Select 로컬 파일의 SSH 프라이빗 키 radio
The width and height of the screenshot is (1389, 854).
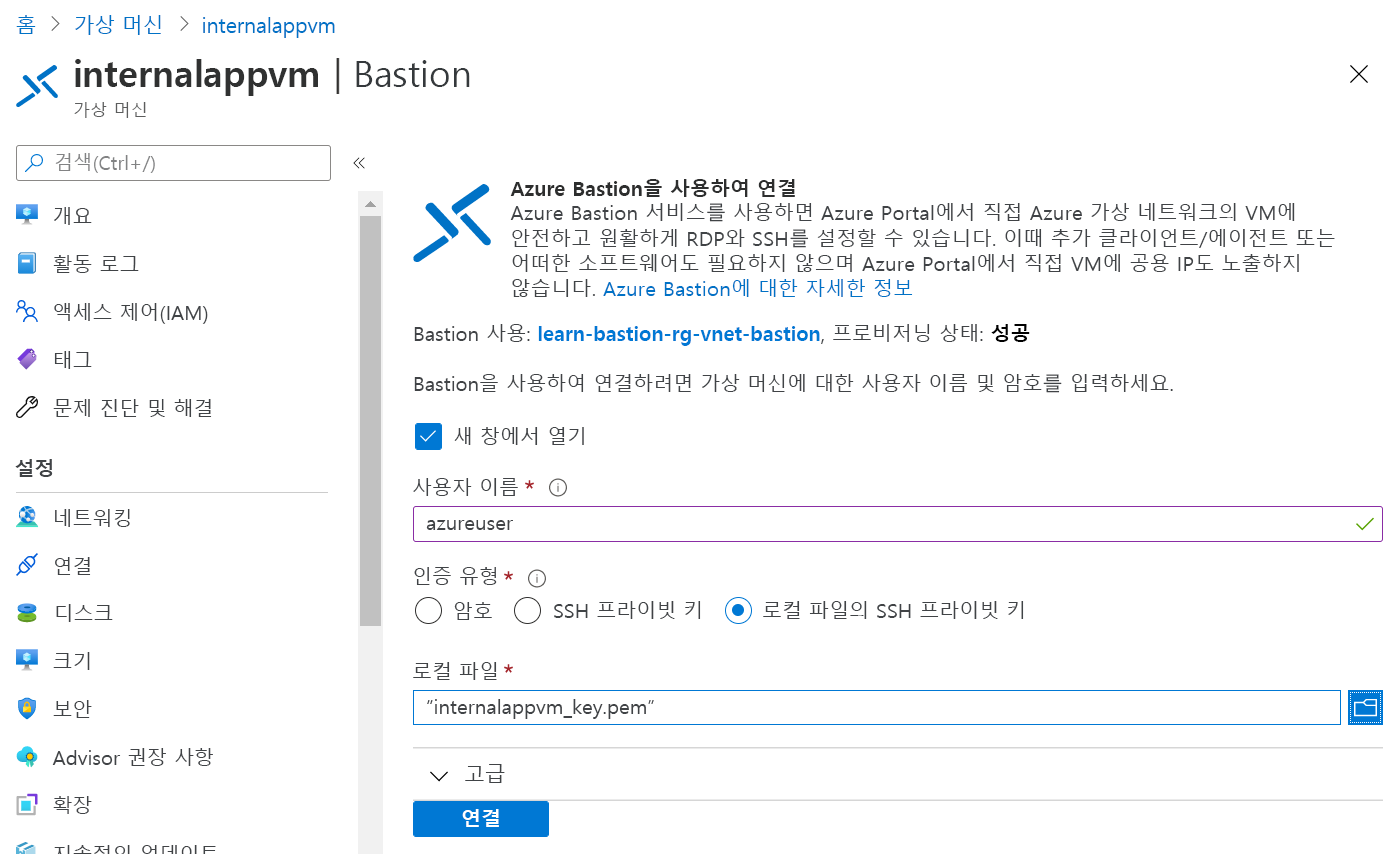738,610
